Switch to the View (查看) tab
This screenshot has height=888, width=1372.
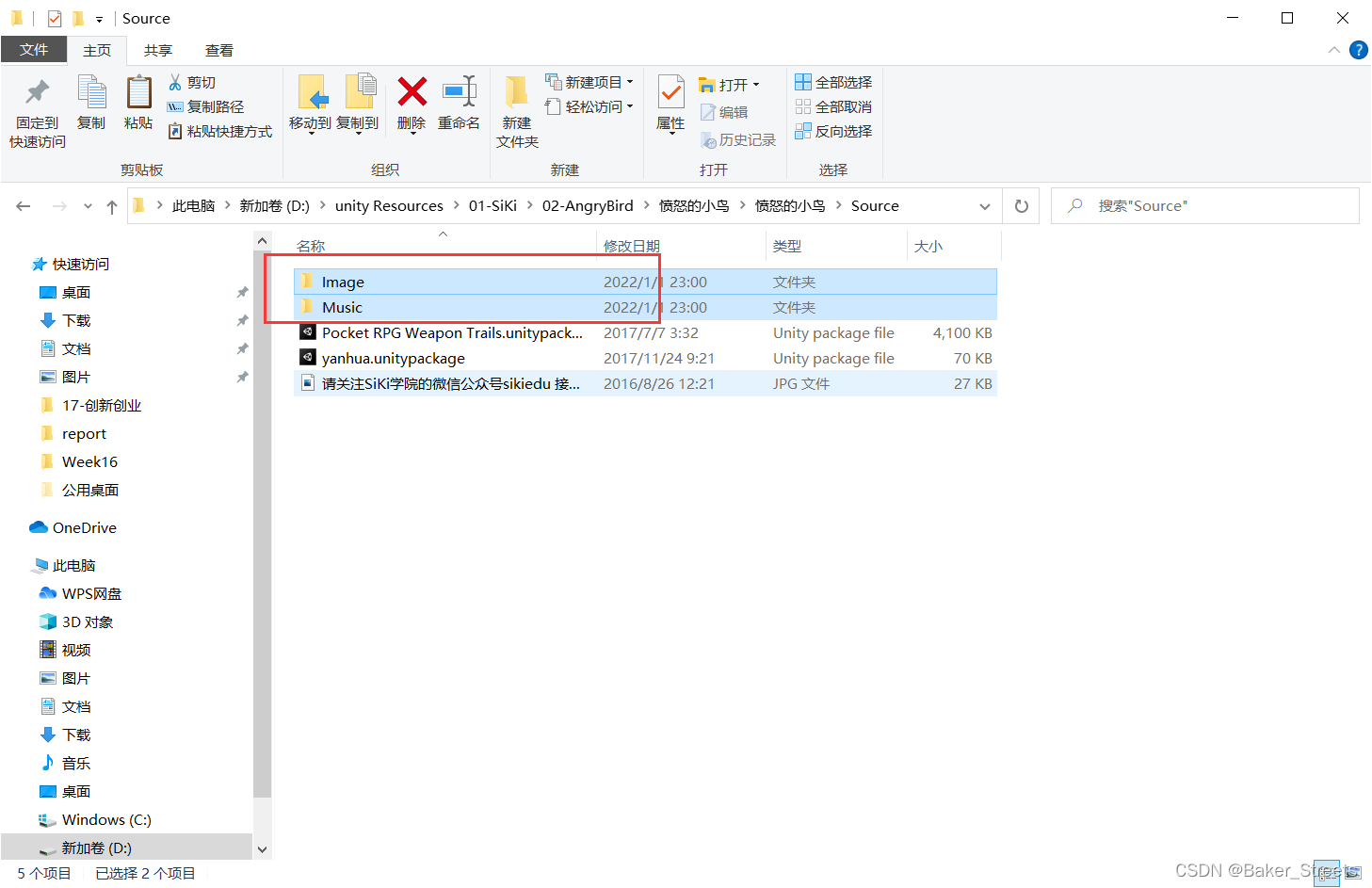(x=219, y=51)
